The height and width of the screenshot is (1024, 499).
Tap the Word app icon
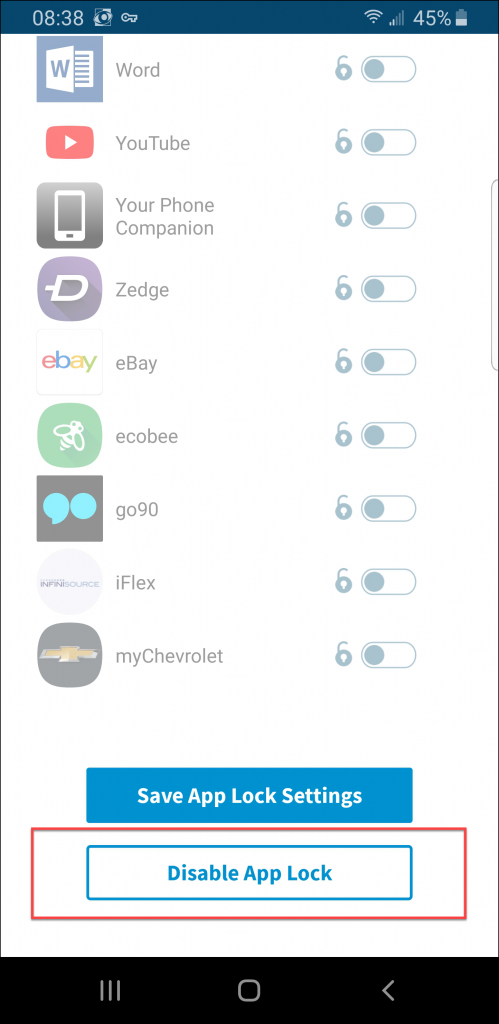[x=69, y=69]
